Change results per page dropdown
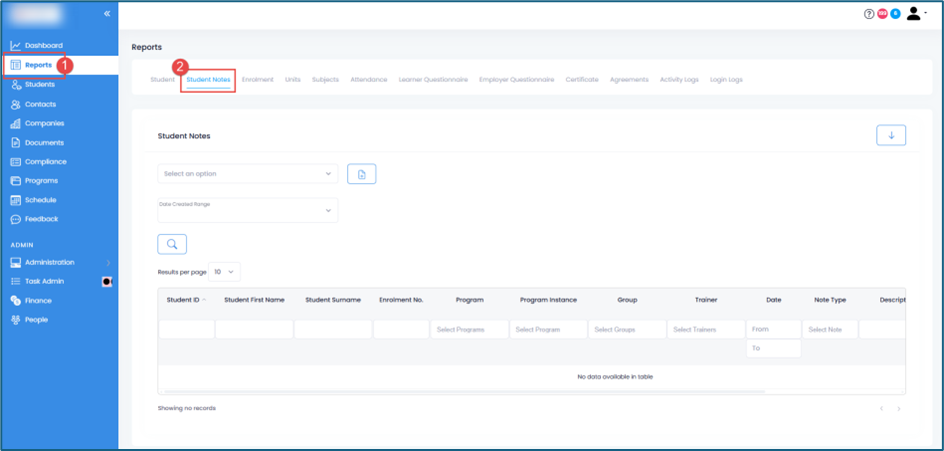This screenshot has height=451, width=944. click(226, 272)
